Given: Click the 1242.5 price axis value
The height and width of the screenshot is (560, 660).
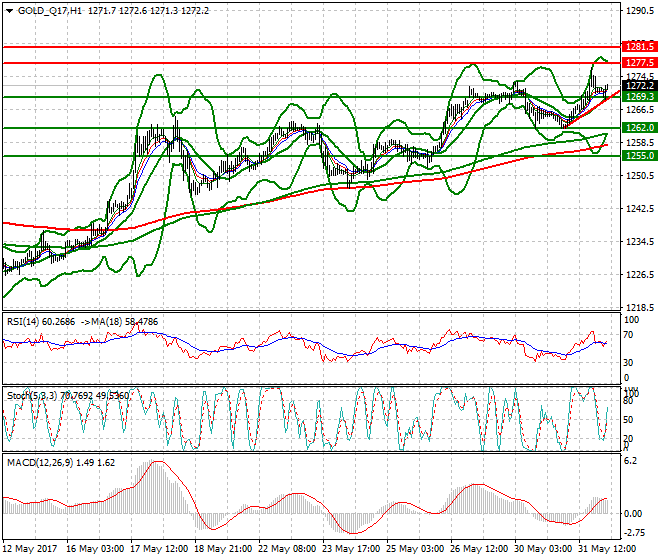Looking at the screenshot, I should point(640,209).
